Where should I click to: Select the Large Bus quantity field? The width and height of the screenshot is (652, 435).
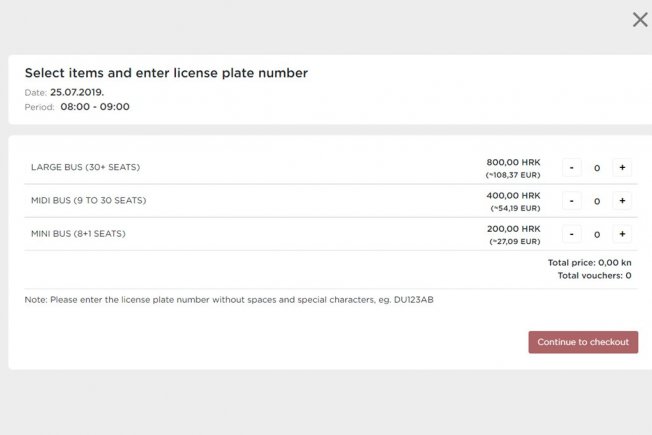(597, 168)
